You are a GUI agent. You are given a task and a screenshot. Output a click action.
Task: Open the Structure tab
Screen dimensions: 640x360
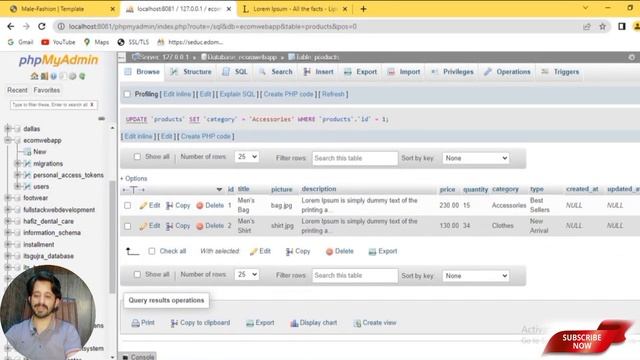(191, 72)
